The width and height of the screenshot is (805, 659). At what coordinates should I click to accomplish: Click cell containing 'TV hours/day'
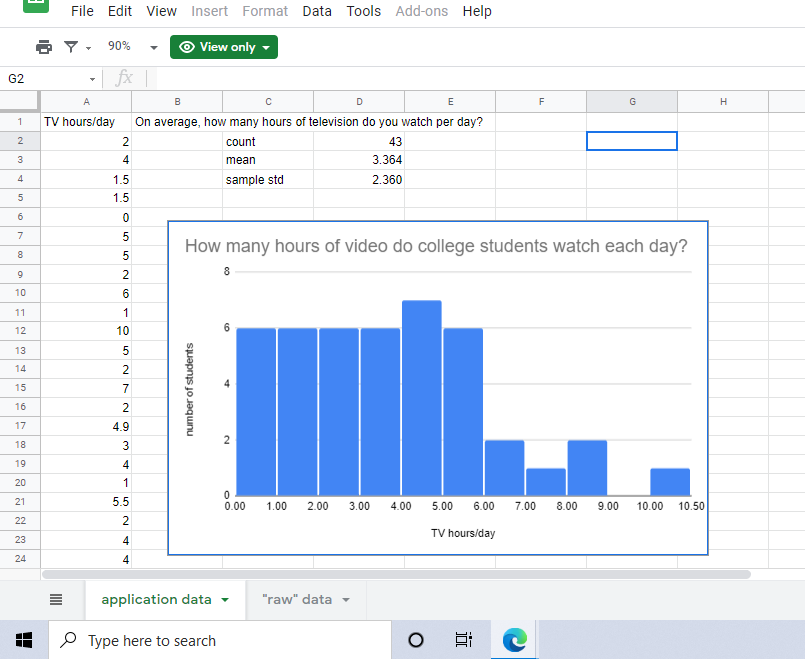click(86, 122)
